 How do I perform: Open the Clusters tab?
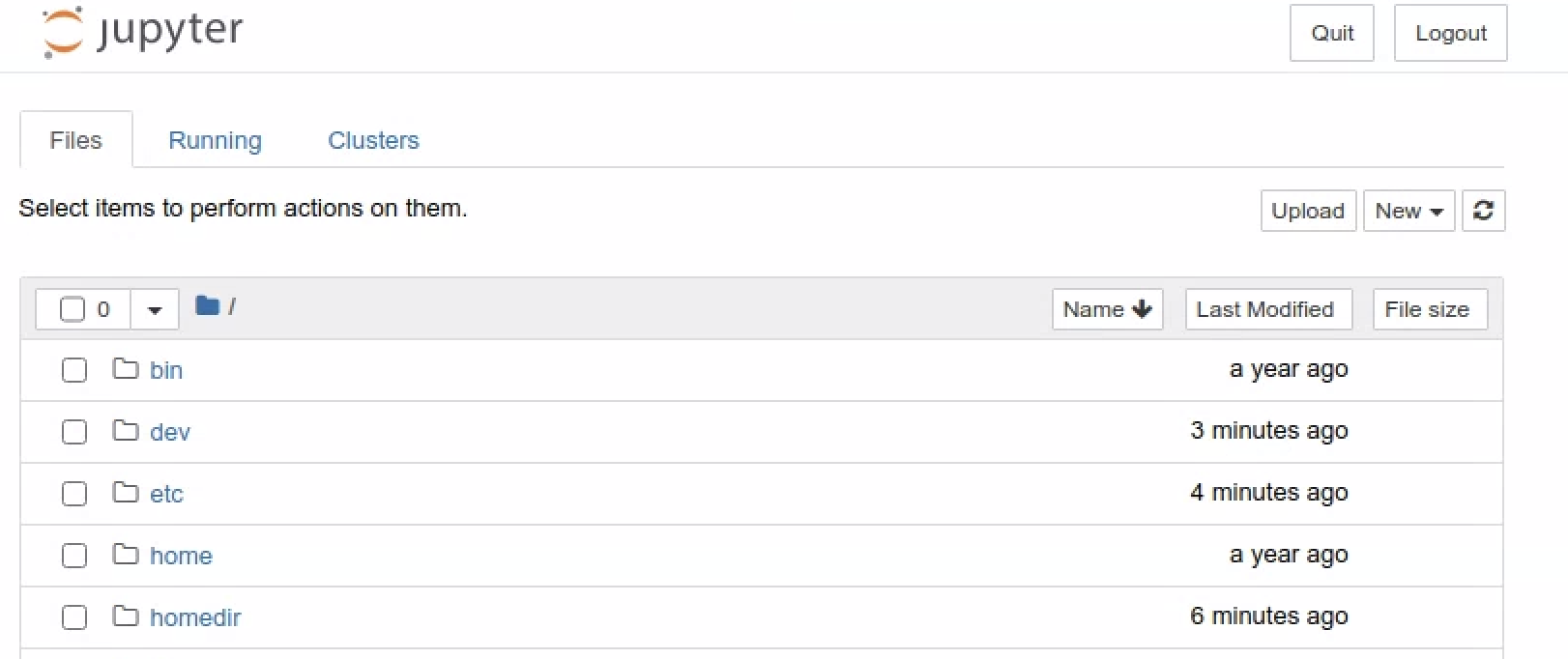click(373, 140)
